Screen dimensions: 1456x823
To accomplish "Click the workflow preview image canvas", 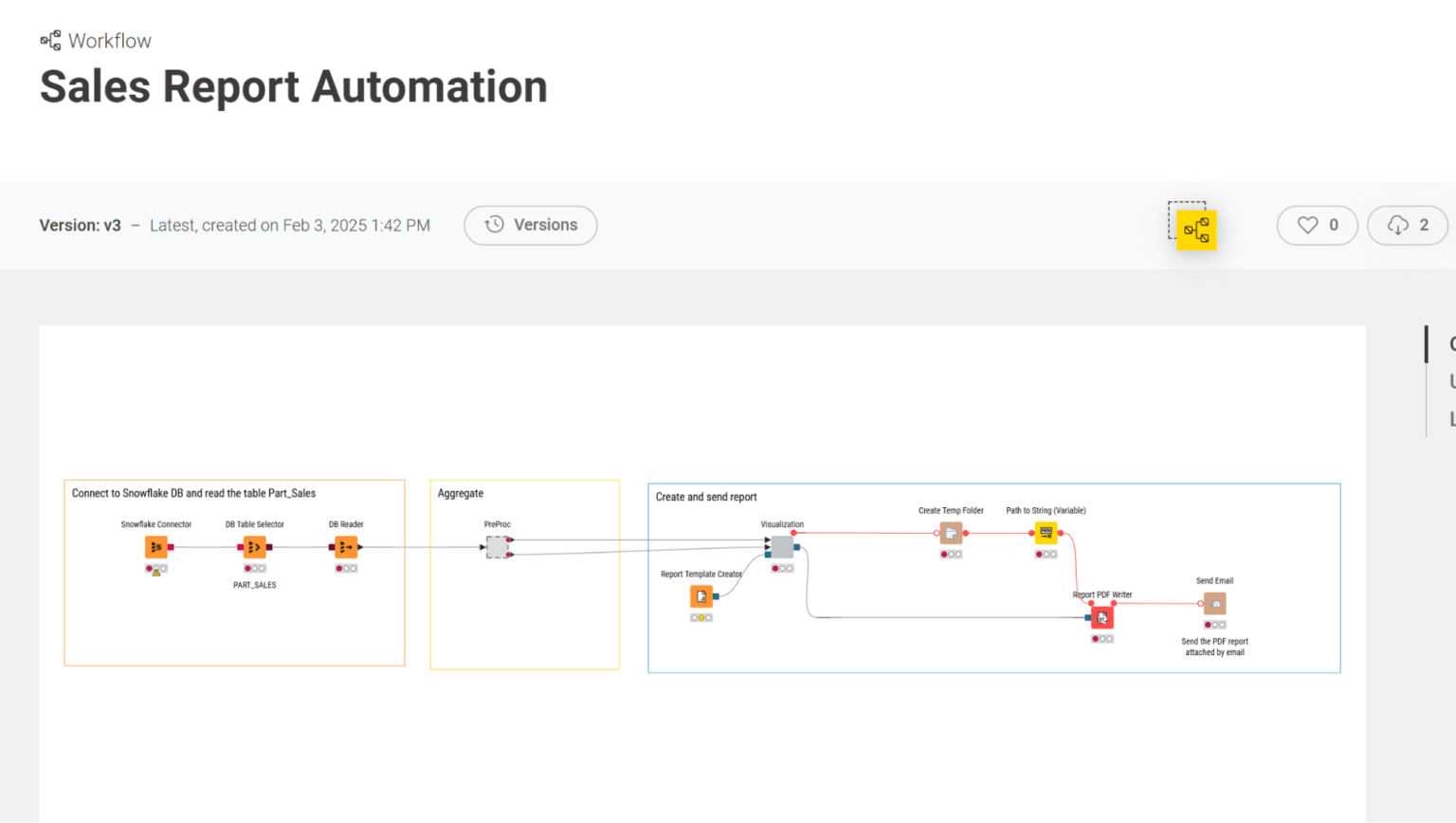I will coord(702,574).
